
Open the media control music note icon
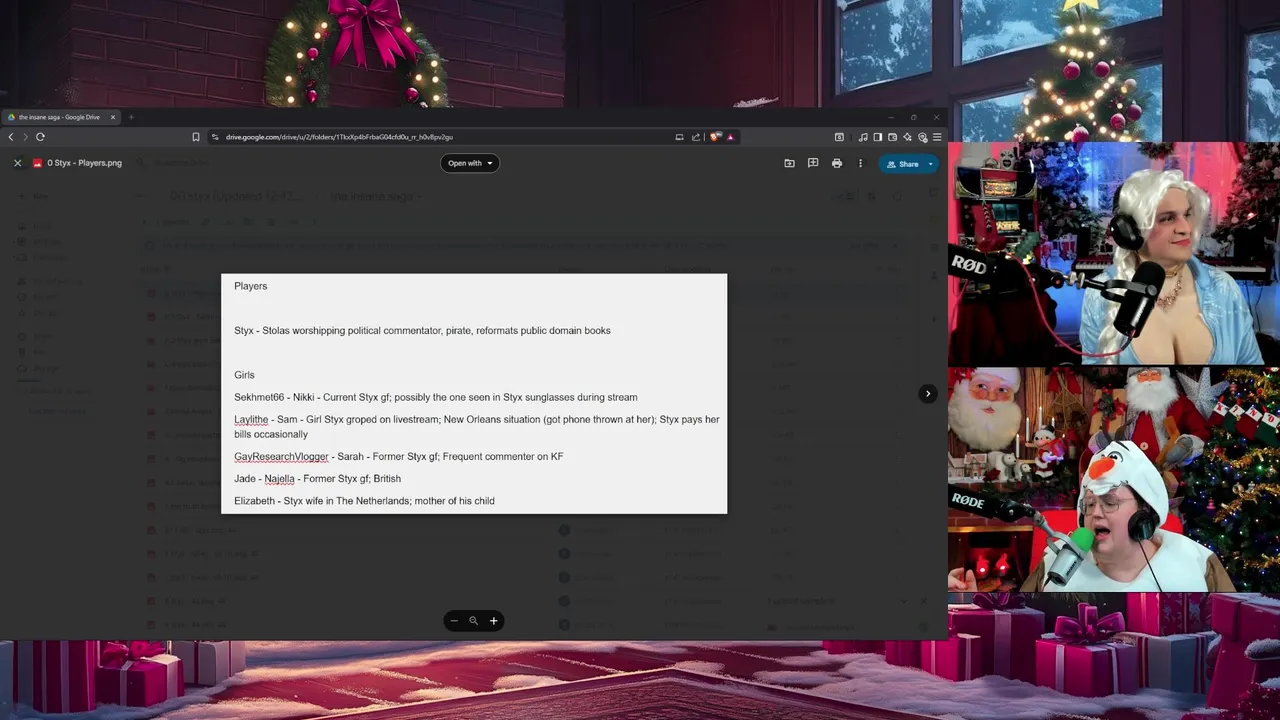863,137
